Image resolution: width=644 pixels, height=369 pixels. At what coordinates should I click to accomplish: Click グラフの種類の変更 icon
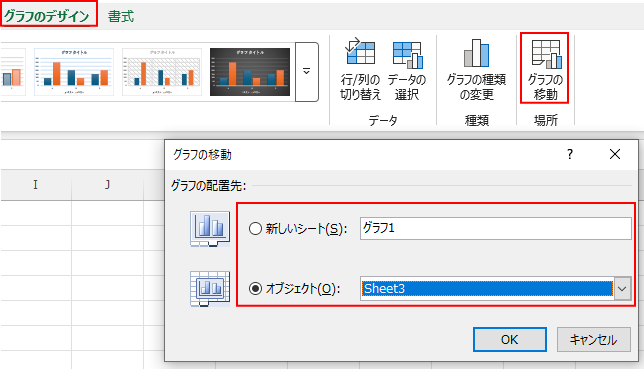pyautogui.click(x=476, y=70)
